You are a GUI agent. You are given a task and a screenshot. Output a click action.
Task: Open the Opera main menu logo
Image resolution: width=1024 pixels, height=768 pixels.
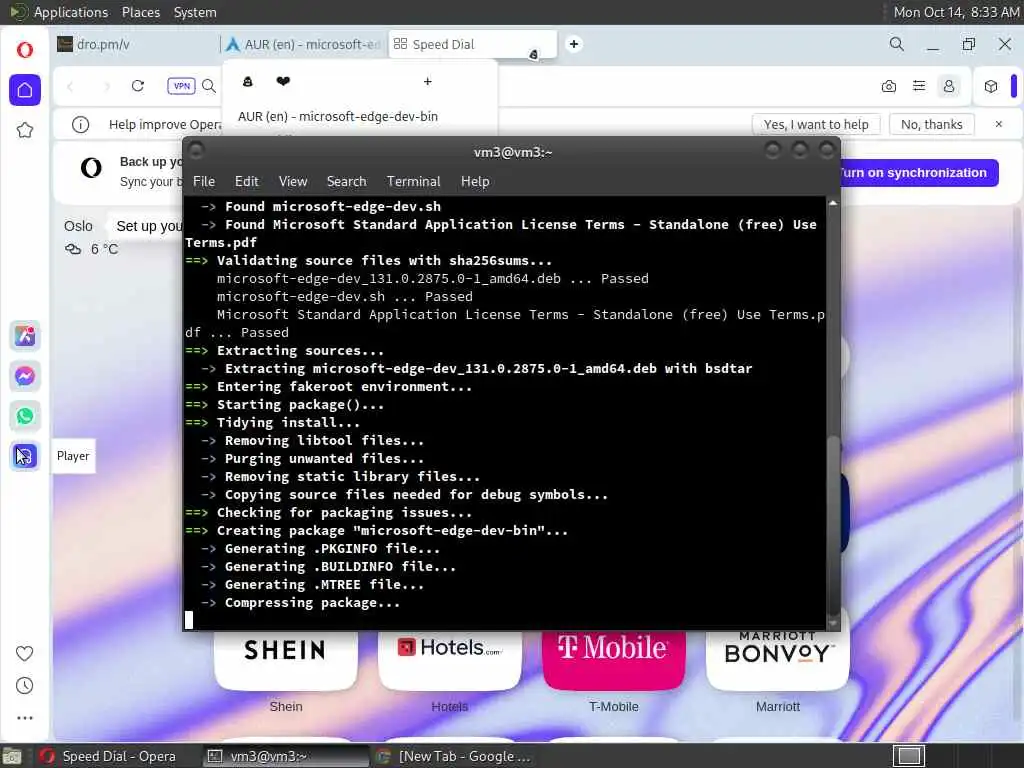click(25, 50)
